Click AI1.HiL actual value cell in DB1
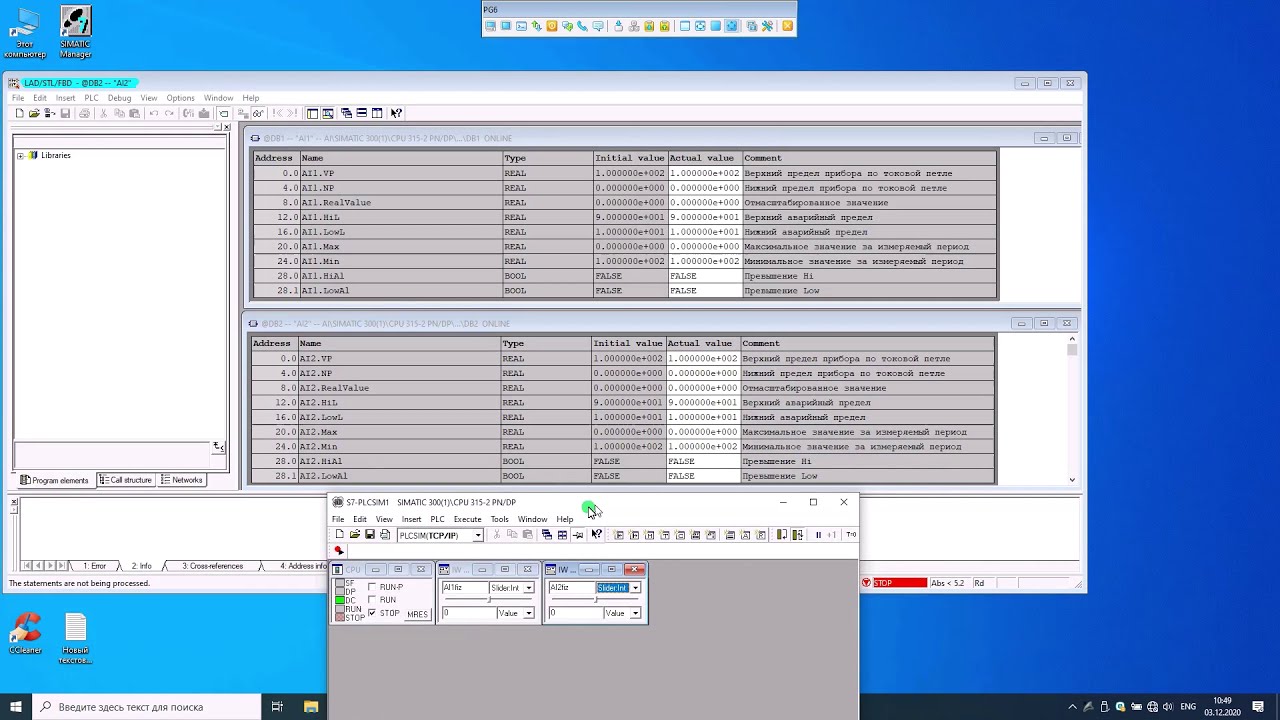Image resolution: width=1280 pixels, height=720 pixels. pos(705,217)
